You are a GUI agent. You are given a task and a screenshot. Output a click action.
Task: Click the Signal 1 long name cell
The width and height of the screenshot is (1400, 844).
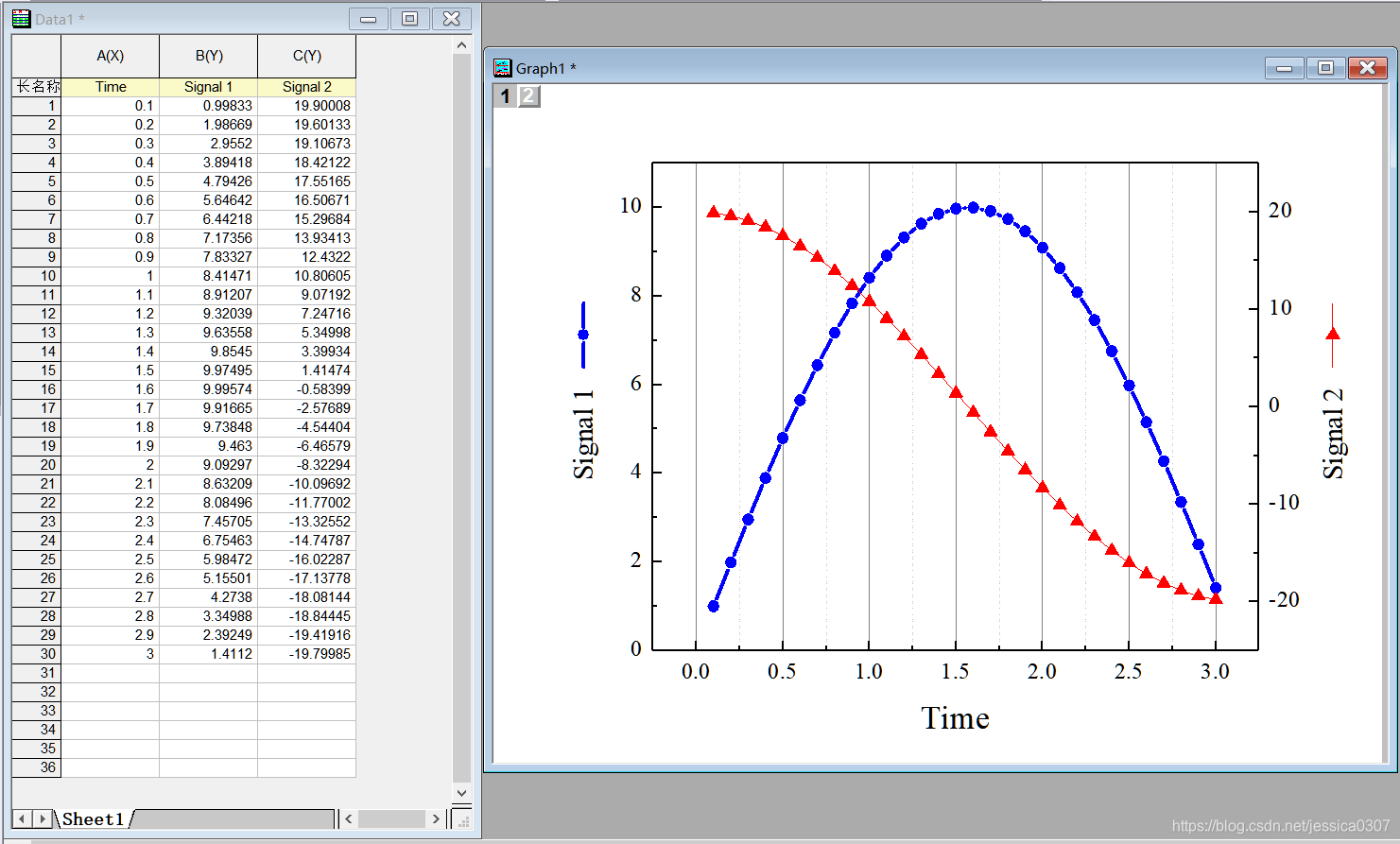coord(209,87)
